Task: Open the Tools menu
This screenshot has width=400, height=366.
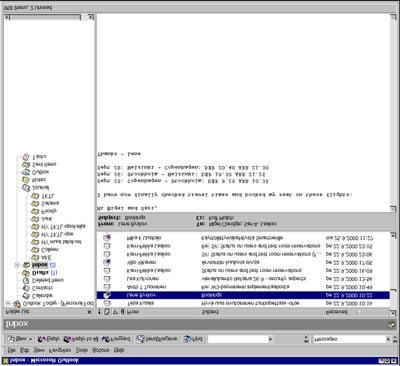Action: tap(82, 350)
